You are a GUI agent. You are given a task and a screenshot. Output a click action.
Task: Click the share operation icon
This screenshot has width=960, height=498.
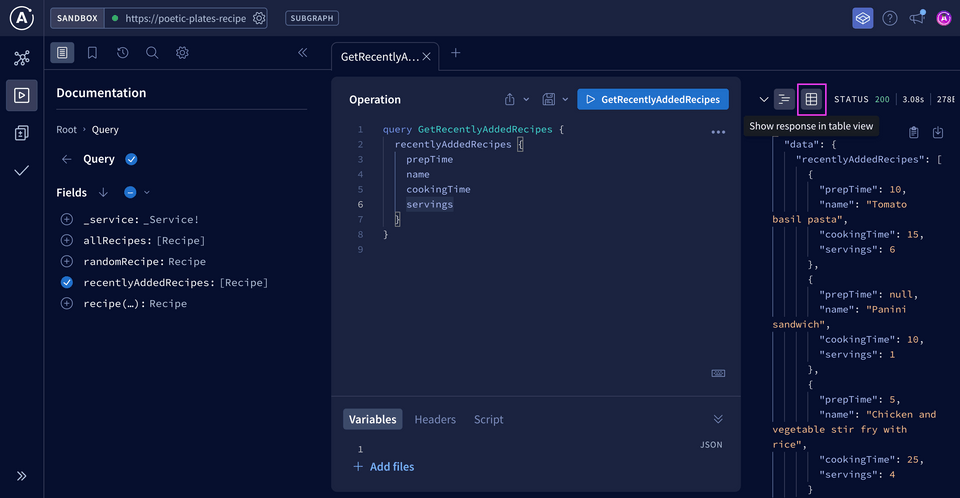[509, 99]
